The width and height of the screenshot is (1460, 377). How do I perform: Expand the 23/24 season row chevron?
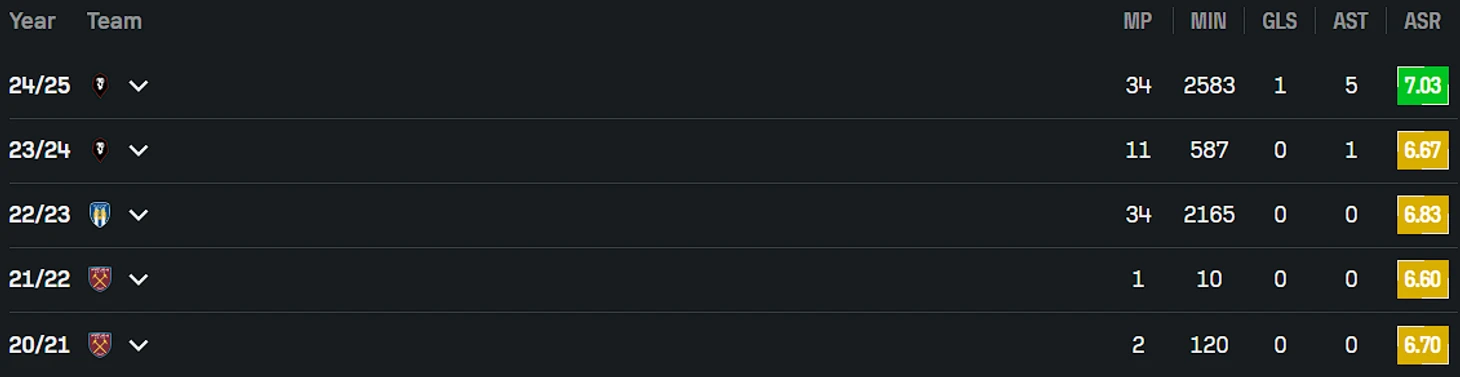click(139, 150)
